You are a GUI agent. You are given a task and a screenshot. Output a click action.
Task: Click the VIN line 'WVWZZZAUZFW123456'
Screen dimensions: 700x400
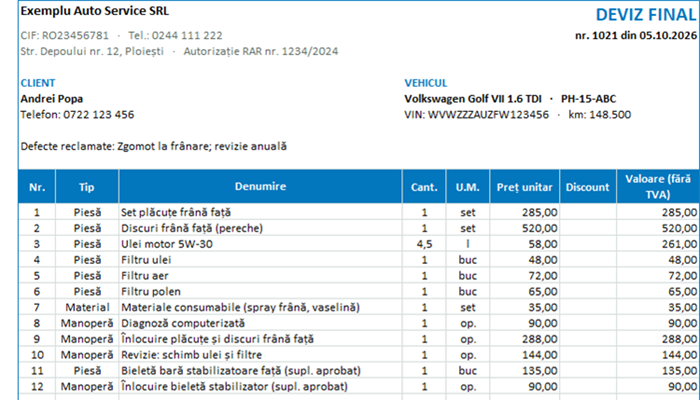coord(476,115)
